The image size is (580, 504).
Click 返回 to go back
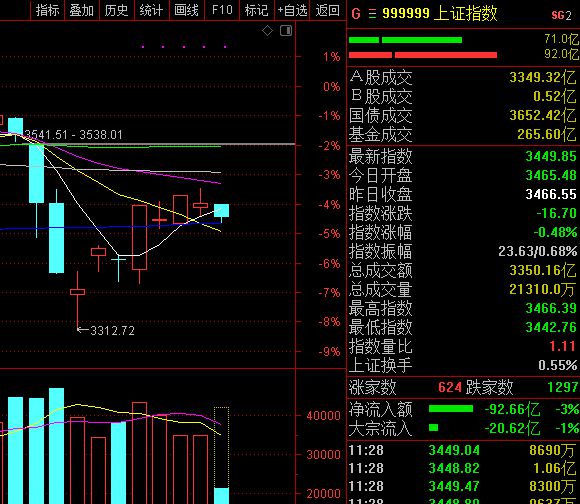[327, 10]
